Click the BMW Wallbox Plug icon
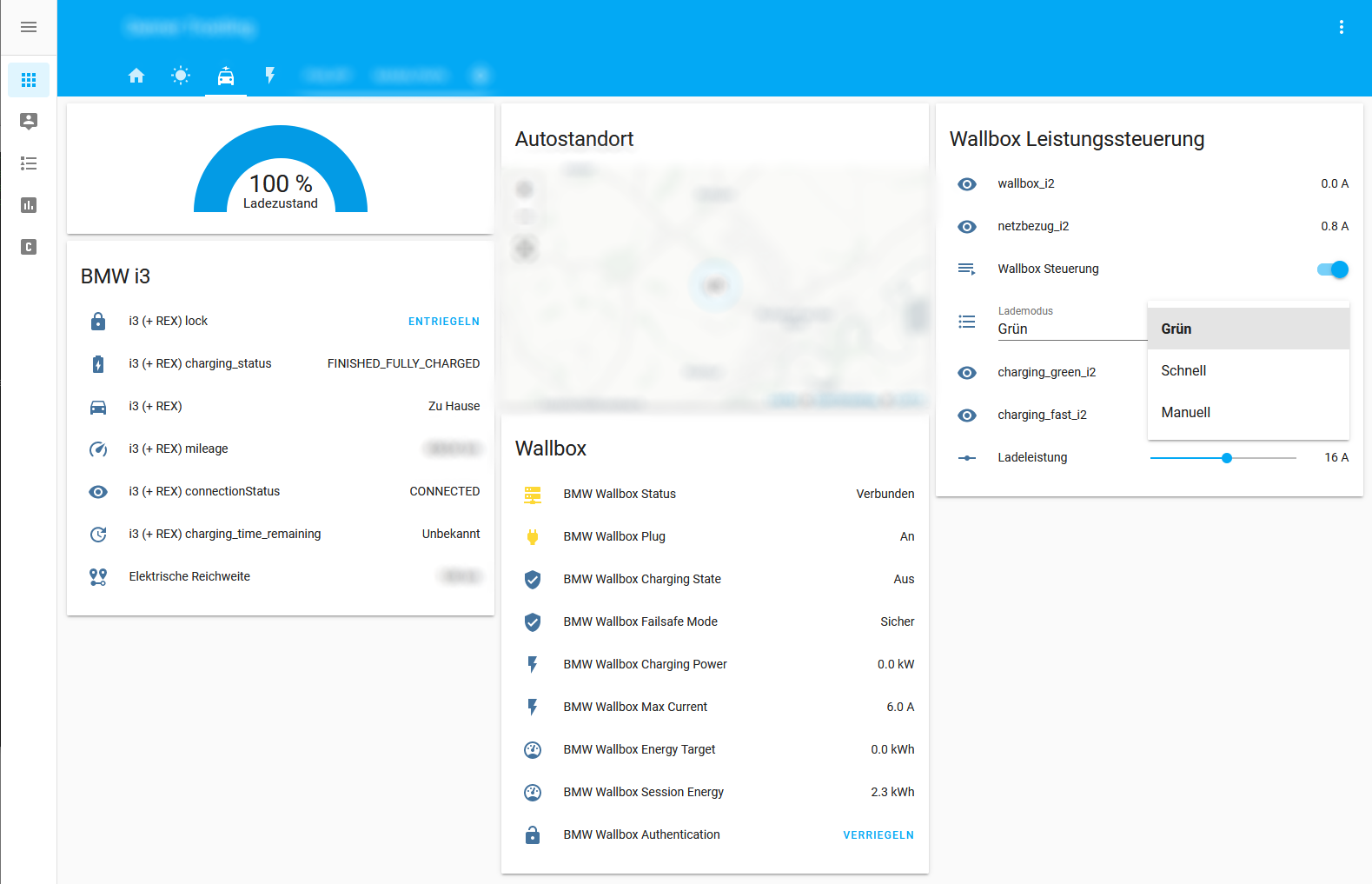 (x=533, y=537)
